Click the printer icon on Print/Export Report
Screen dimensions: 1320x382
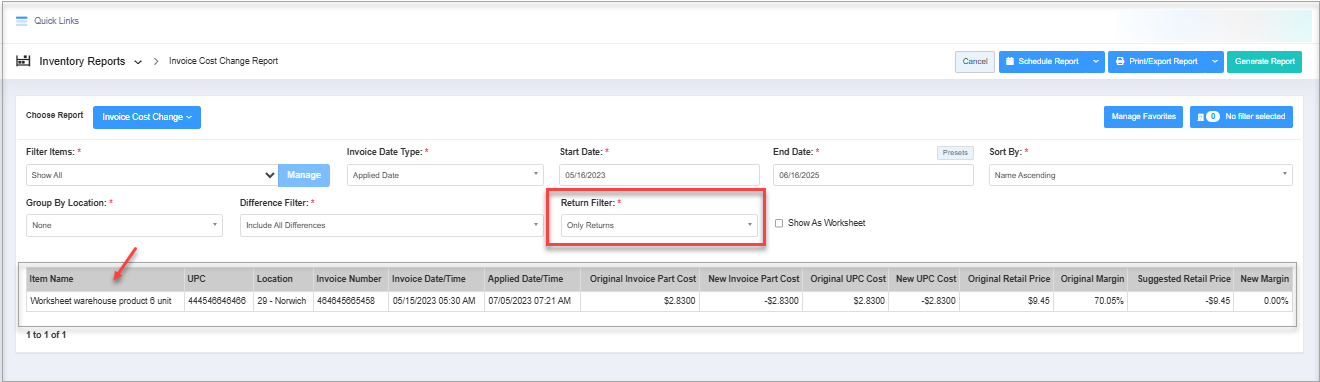(1122, 62)
